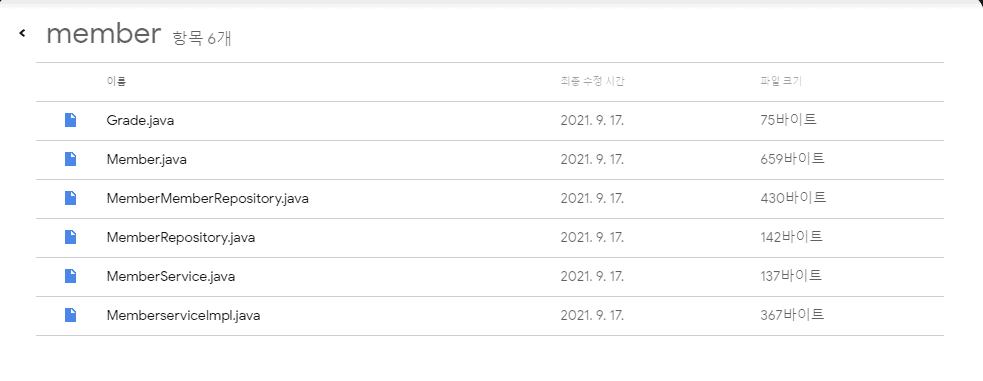Viewport: 983px width, 381px height.
Task: Select the 659바이트 size cell of Member.java
Action: pyautogui.click(x=792, y=159)
